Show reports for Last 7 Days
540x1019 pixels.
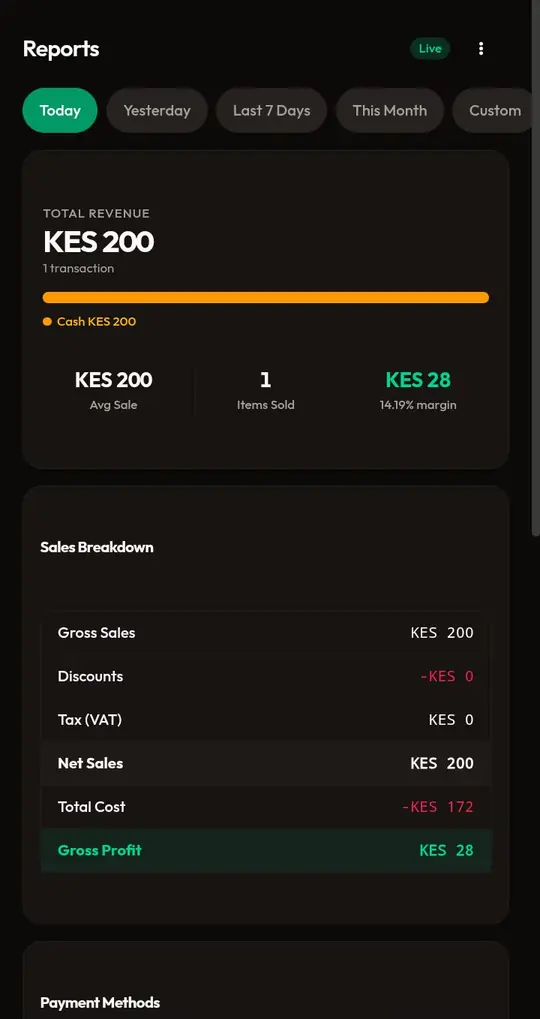coord(272,110)
